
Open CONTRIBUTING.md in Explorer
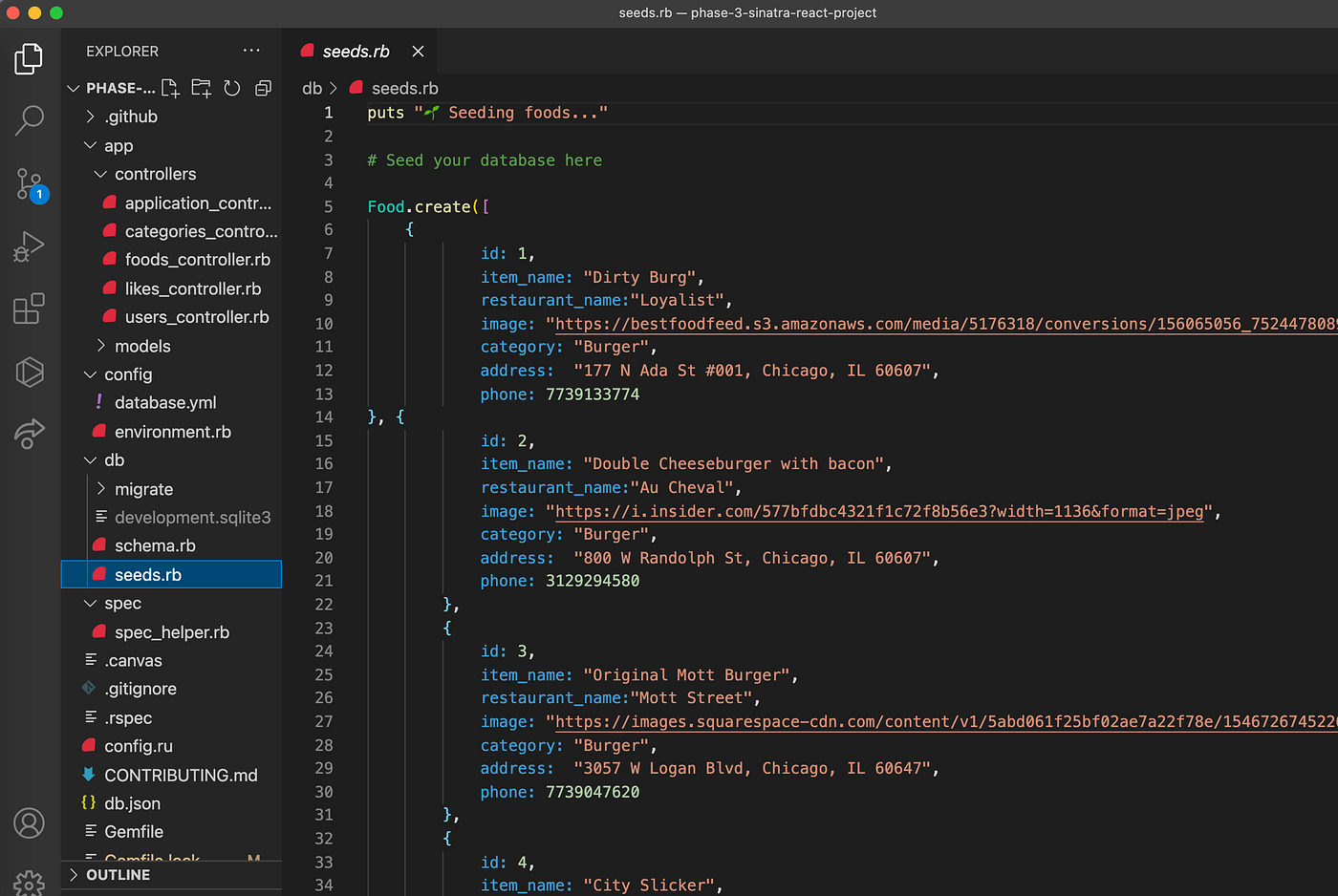[171, 776]
